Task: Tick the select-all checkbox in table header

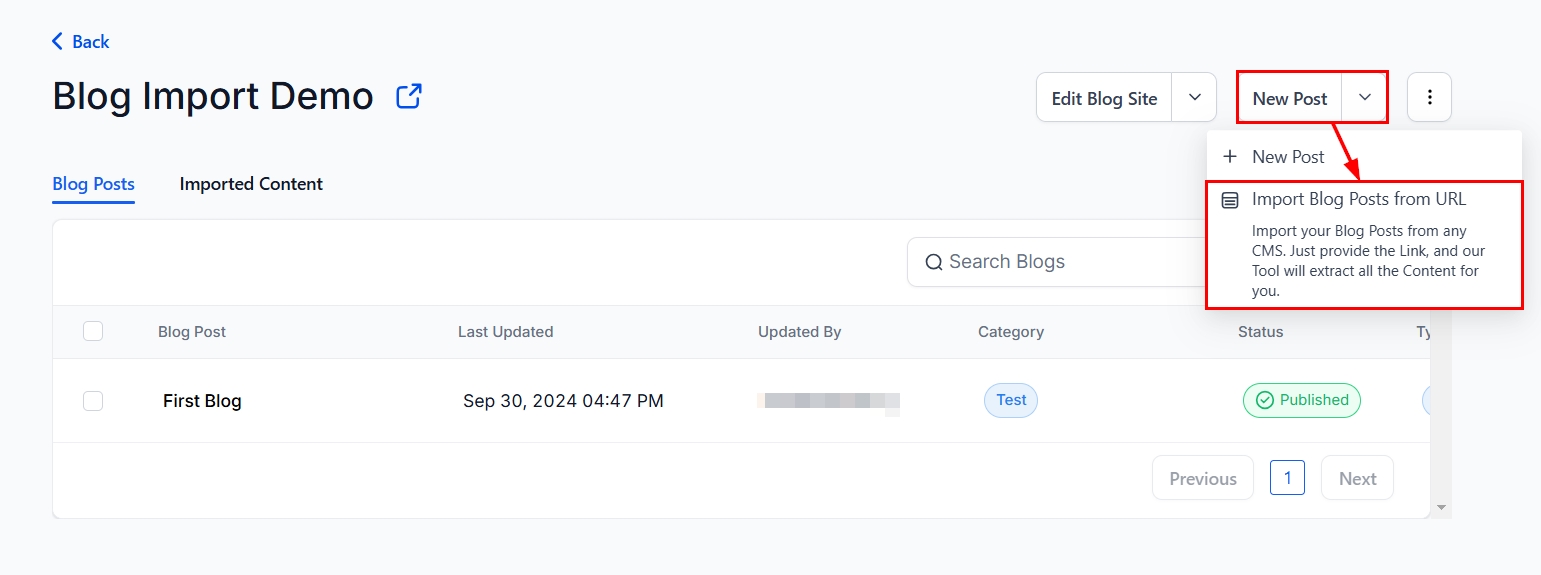Action: tap(93, 331)
